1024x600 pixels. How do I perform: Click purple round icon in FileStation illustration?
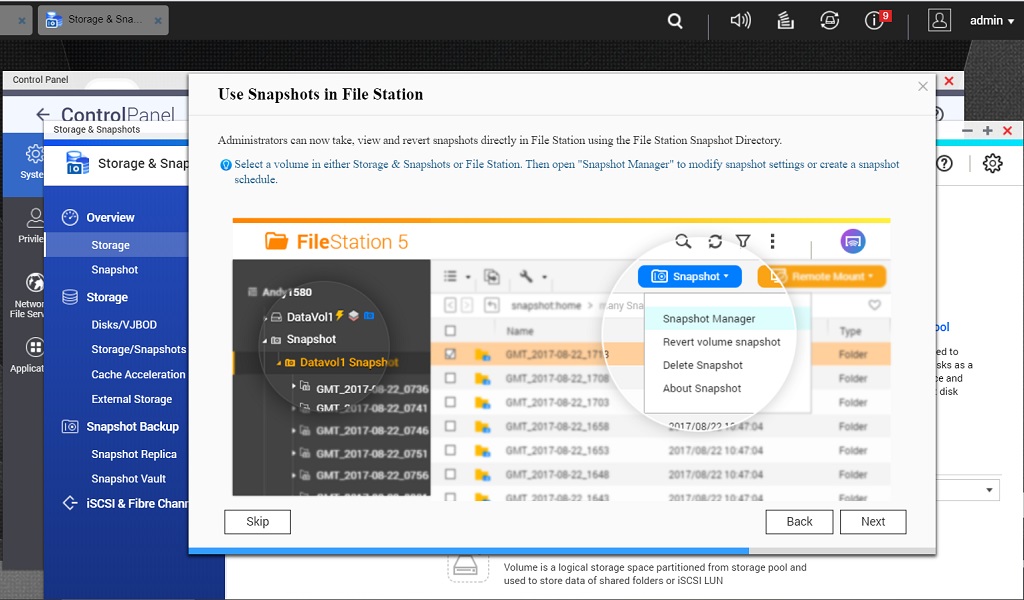[853, 242]
